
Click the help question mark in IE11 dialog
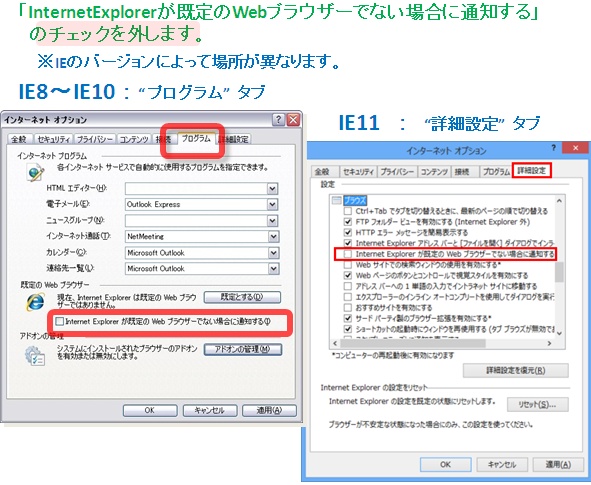553,148
